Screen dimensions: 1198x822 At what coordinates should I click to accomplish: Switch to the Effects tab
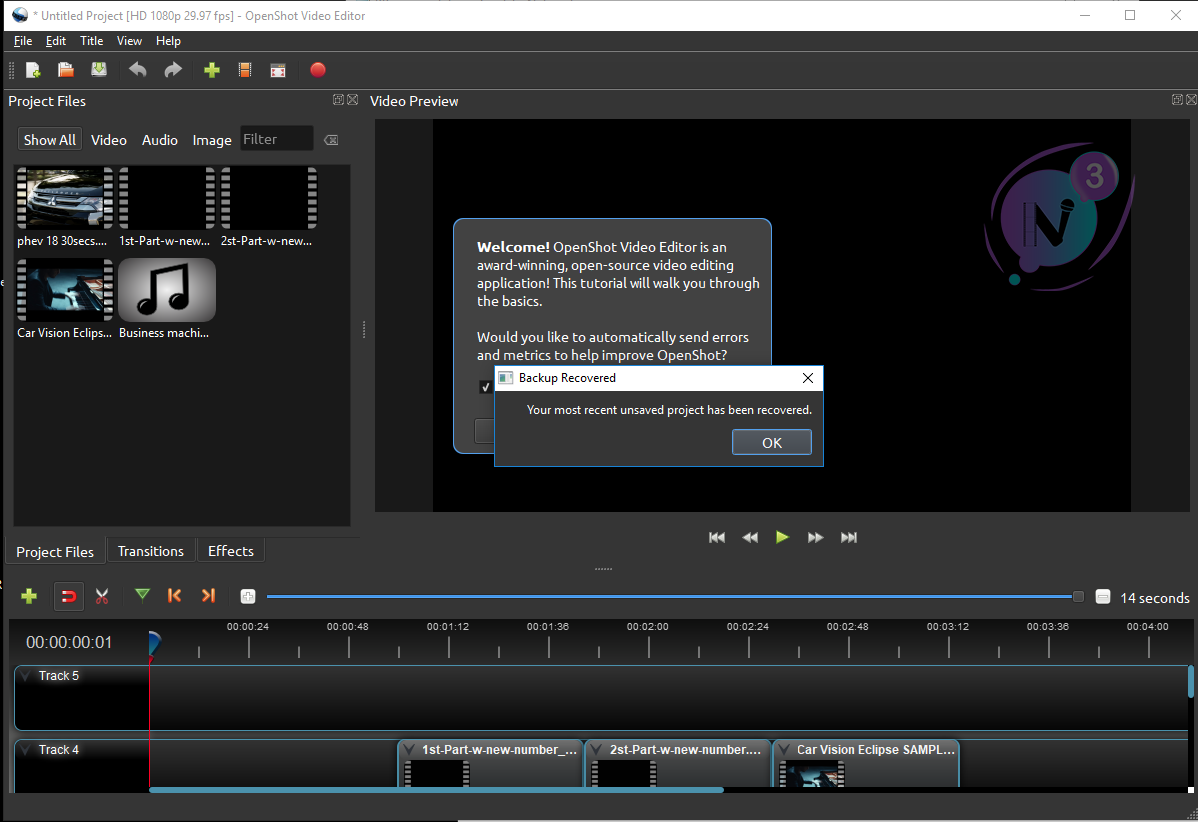(x=231, y=551)
